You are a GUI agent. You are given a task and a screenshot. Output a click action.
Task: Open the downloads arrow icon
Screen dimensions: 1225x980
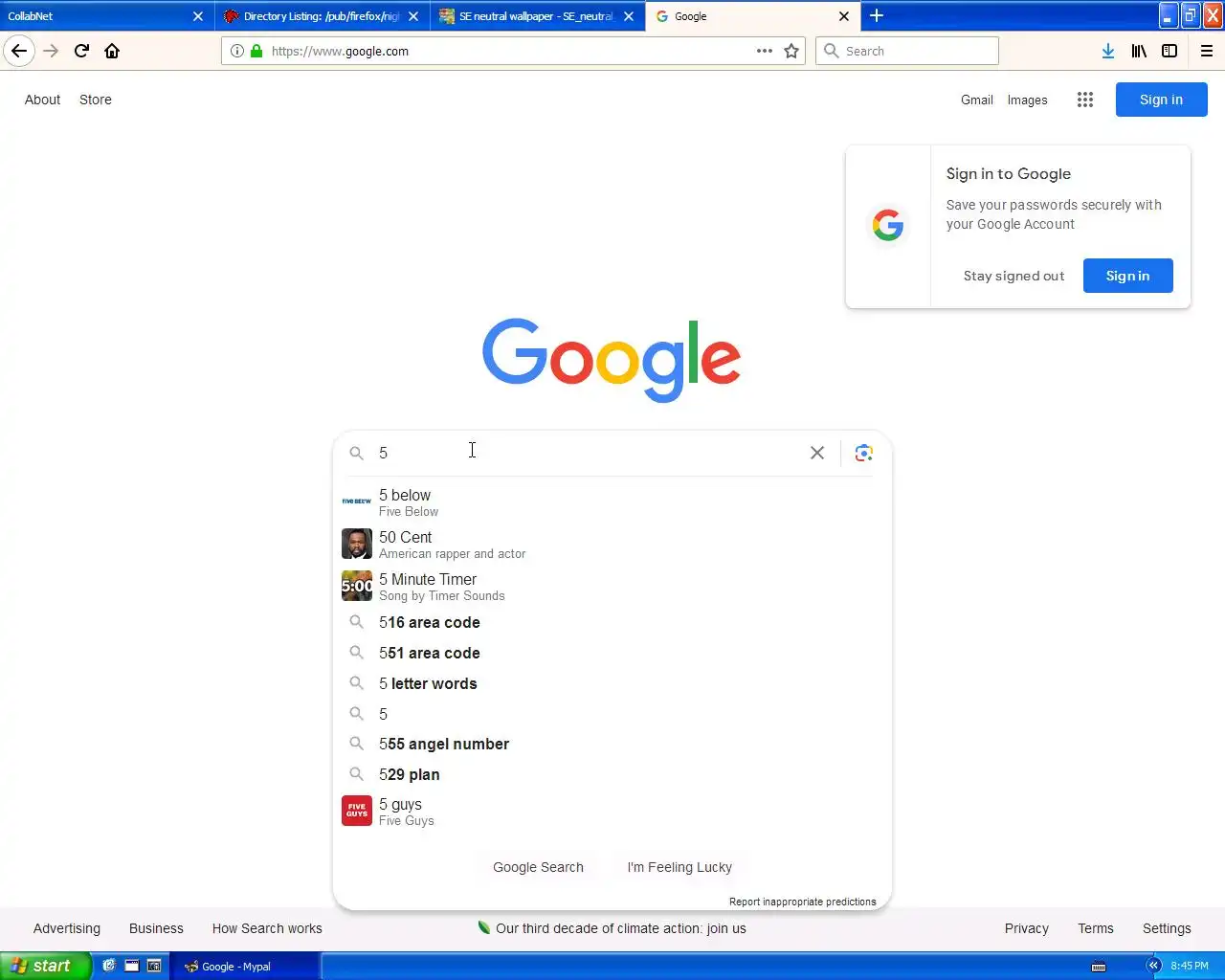(1108, 51)
